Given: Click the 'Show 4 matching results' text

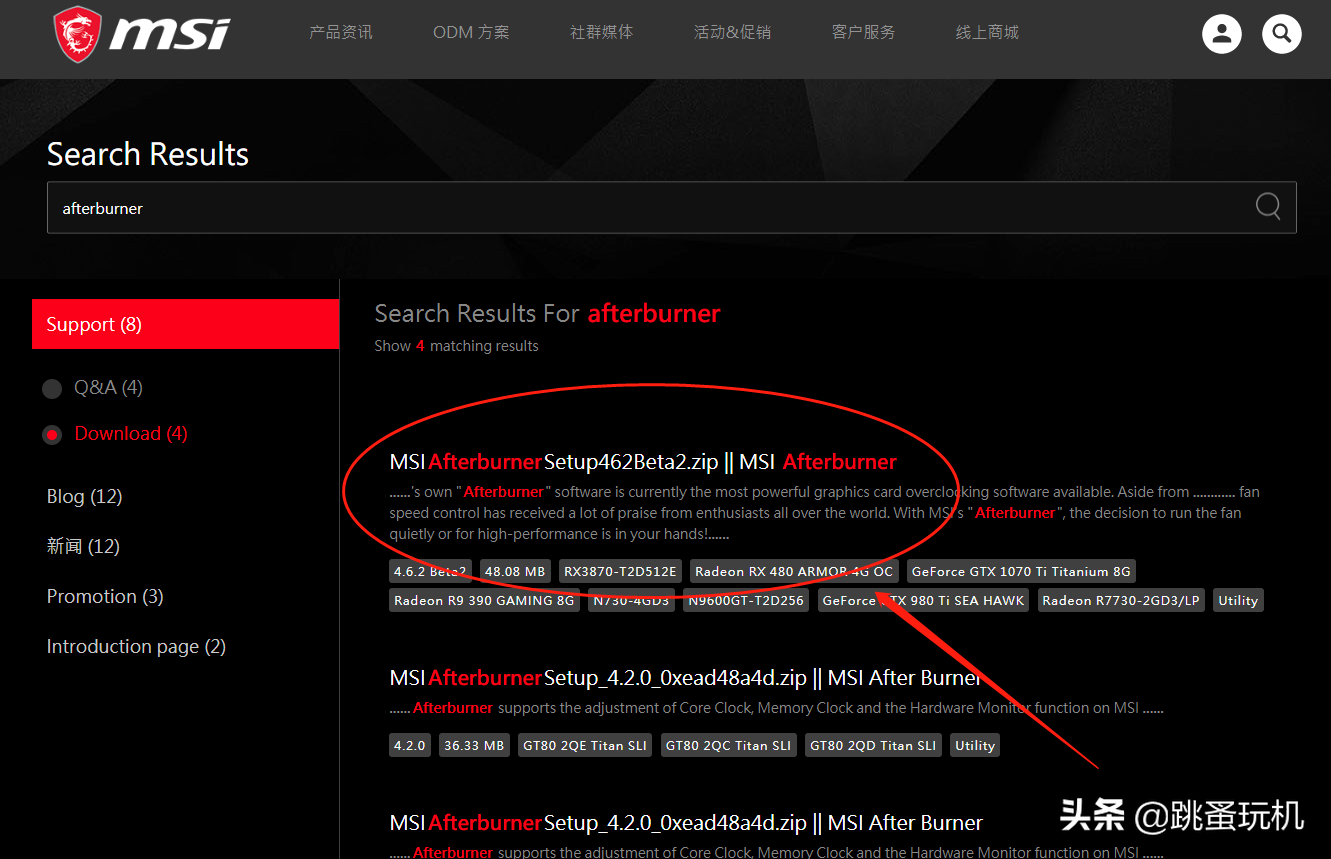Looking at the screenshot, I should coord(456,346).
